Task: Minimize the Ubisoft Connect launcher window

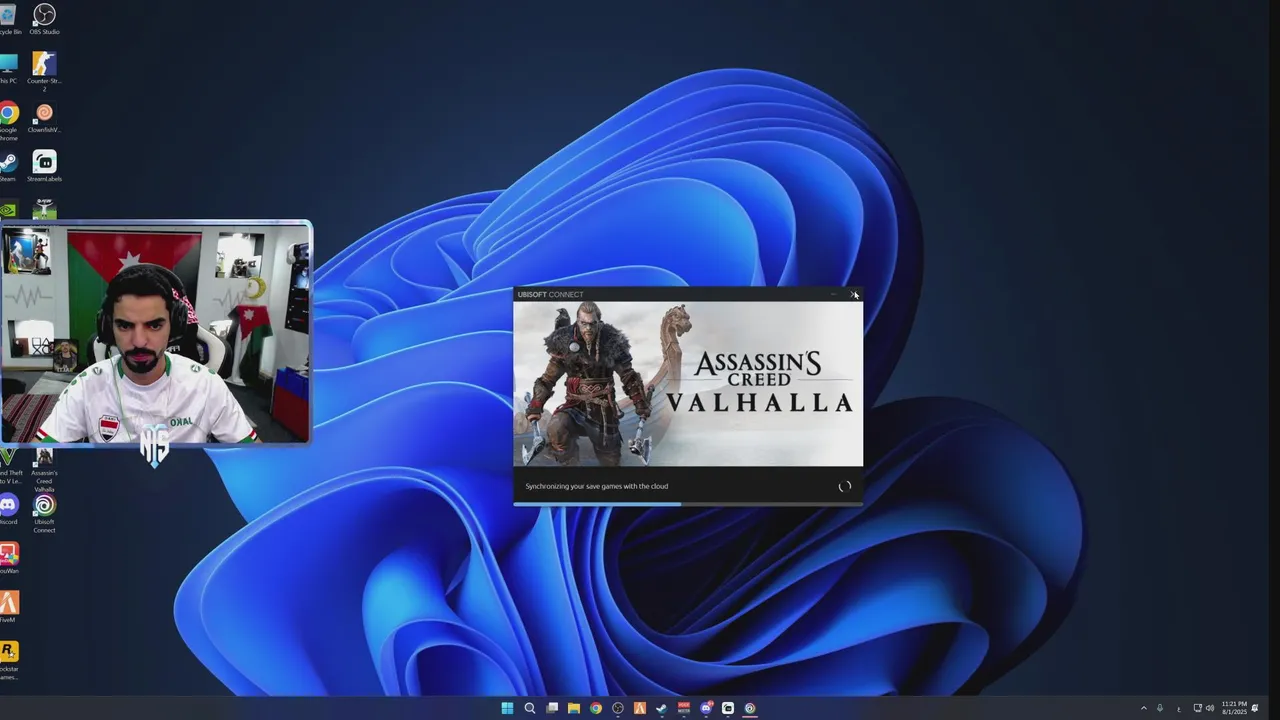Action: point(833,294)
